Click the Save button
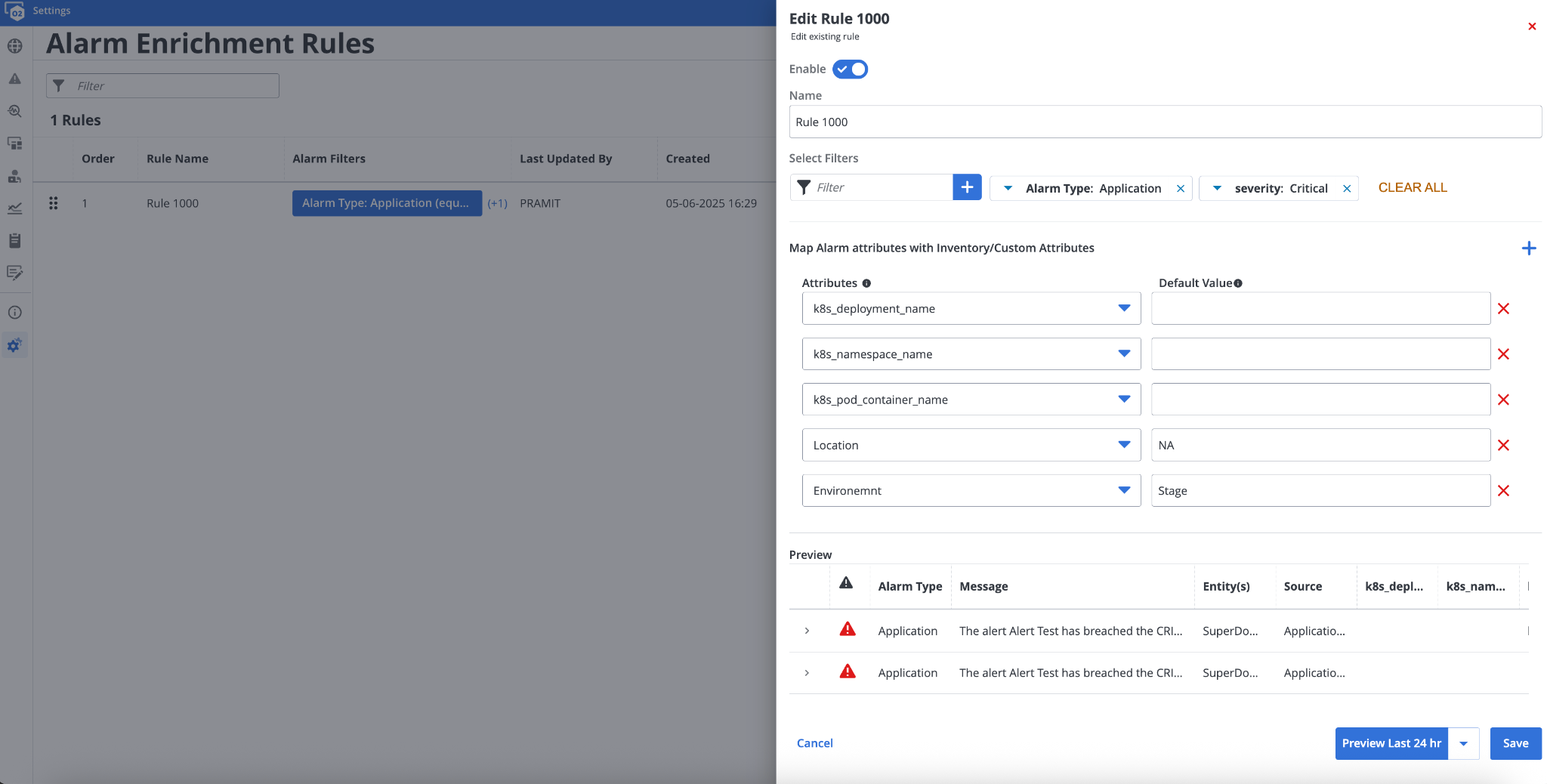This screenshot has height=784, width=1547. pyautogui.click(x=1515, y=744)
